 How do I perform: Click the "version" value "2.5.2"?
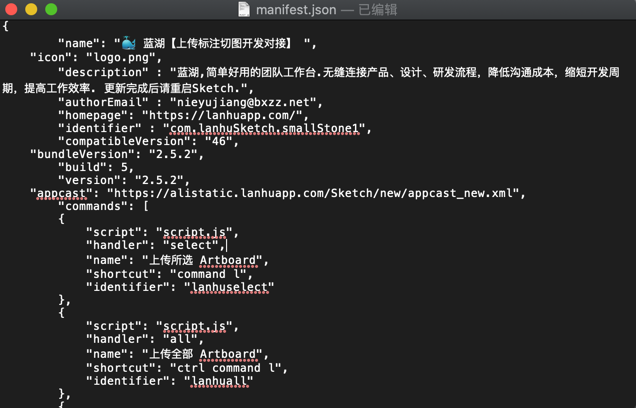(x=159, y=180)
